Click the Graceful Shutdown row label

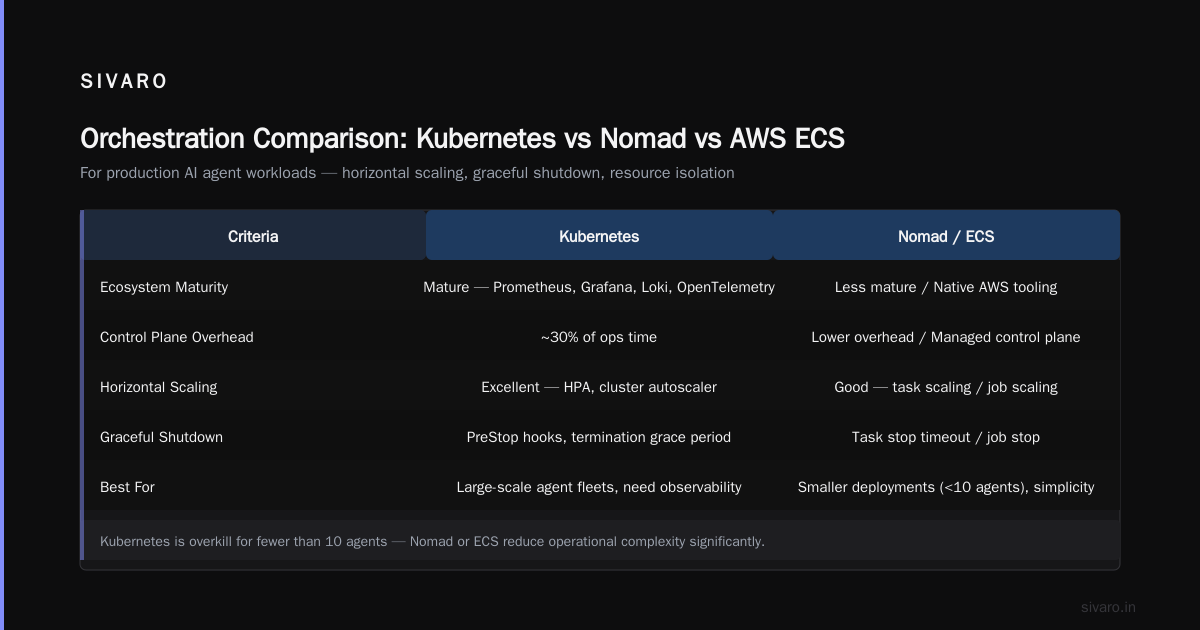click(161, 437)
